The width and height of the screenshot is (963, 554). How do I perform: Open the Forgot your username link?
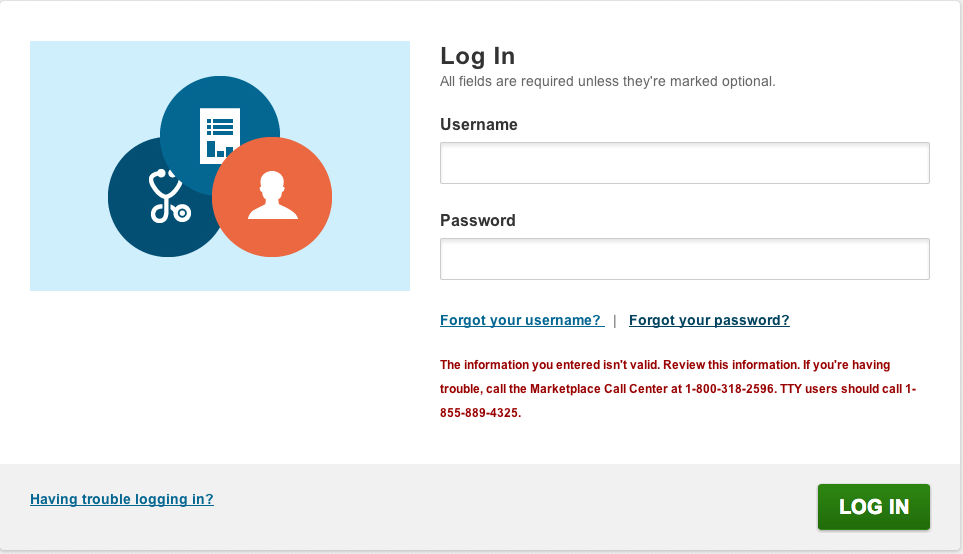point(522,321)
